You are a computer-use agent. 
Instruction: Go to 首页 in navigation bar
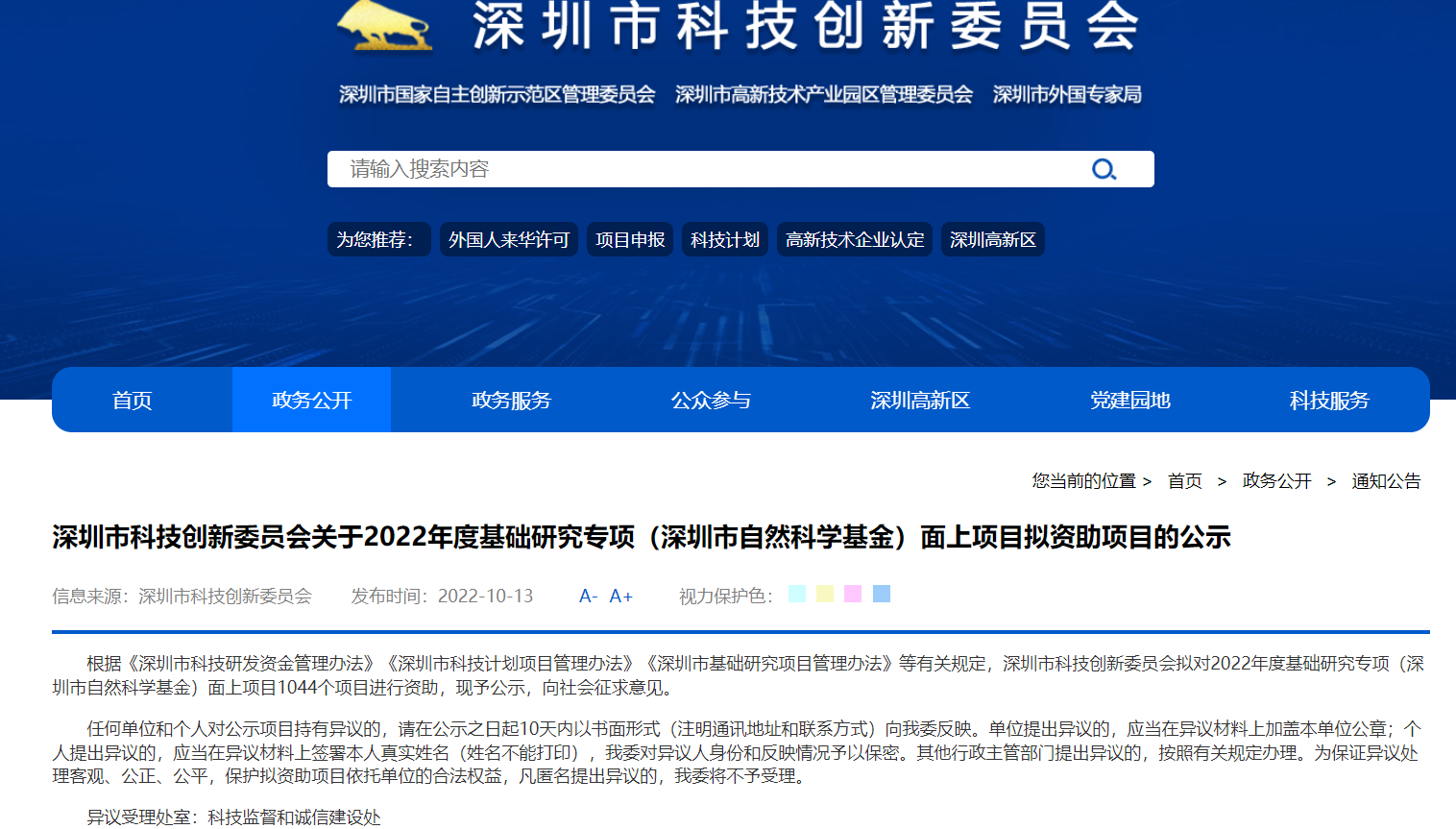(x=133, y=401)
